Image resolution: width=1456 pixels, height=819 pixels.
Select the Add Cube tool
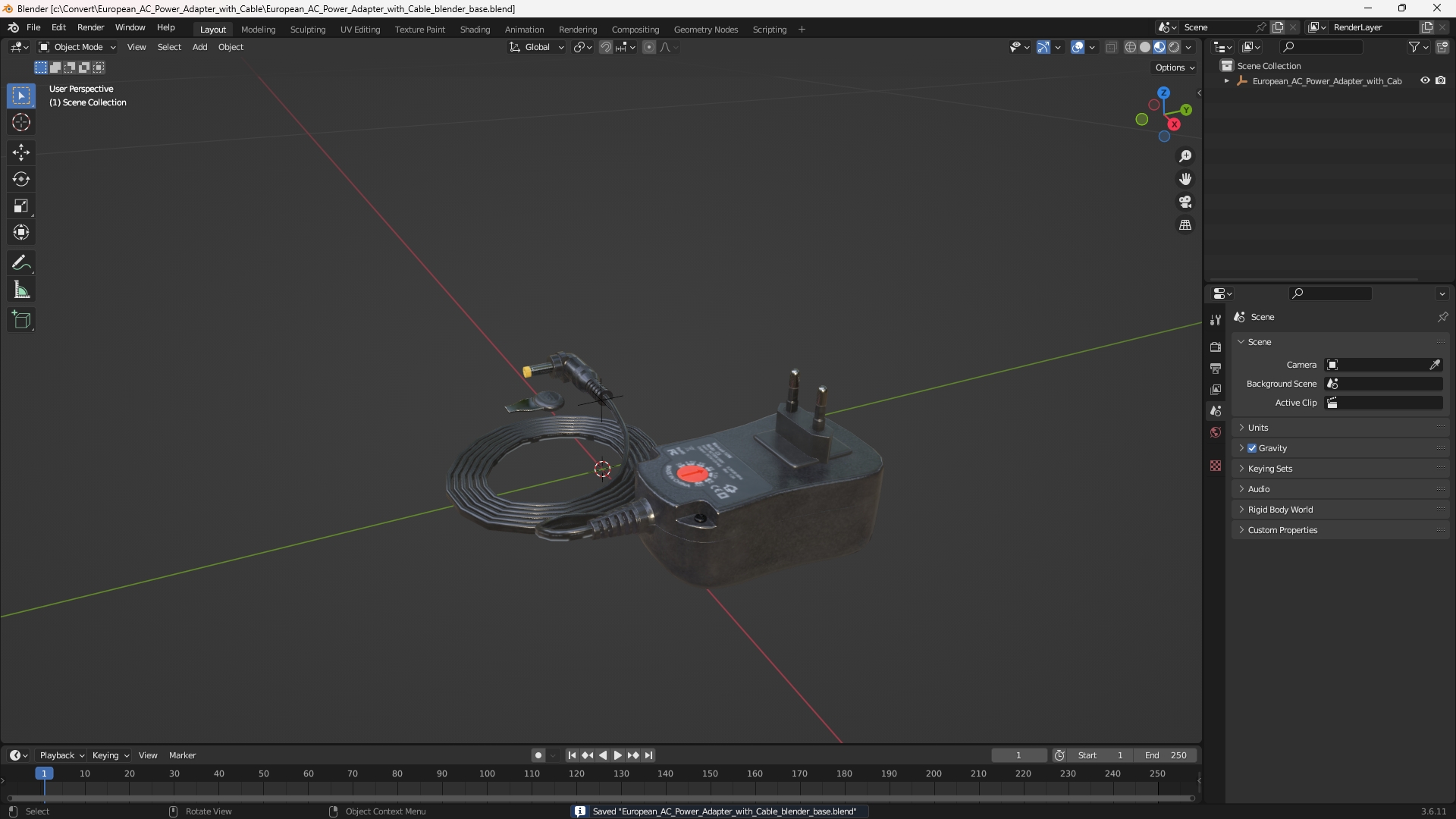(x=21, y=320)
